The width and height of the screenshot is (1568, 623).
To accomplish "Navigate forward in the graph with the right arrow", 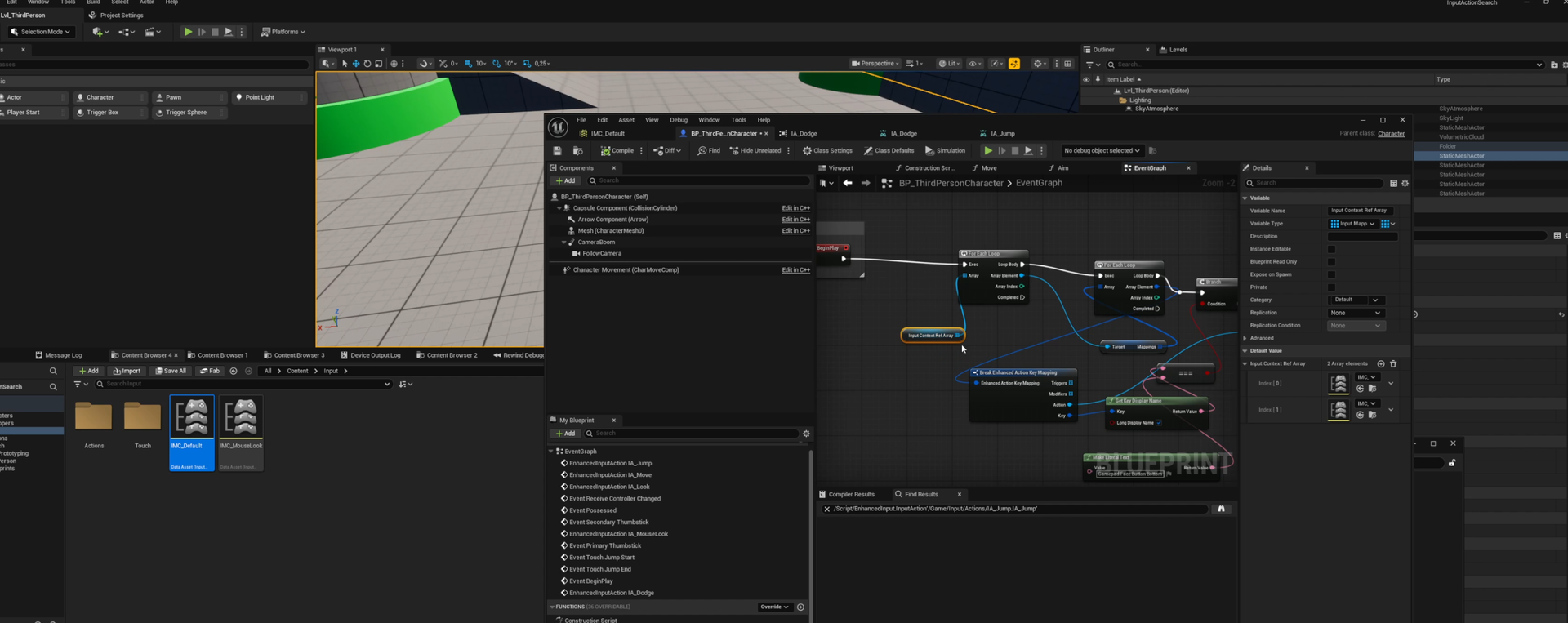I will click(x=866, y=183).
